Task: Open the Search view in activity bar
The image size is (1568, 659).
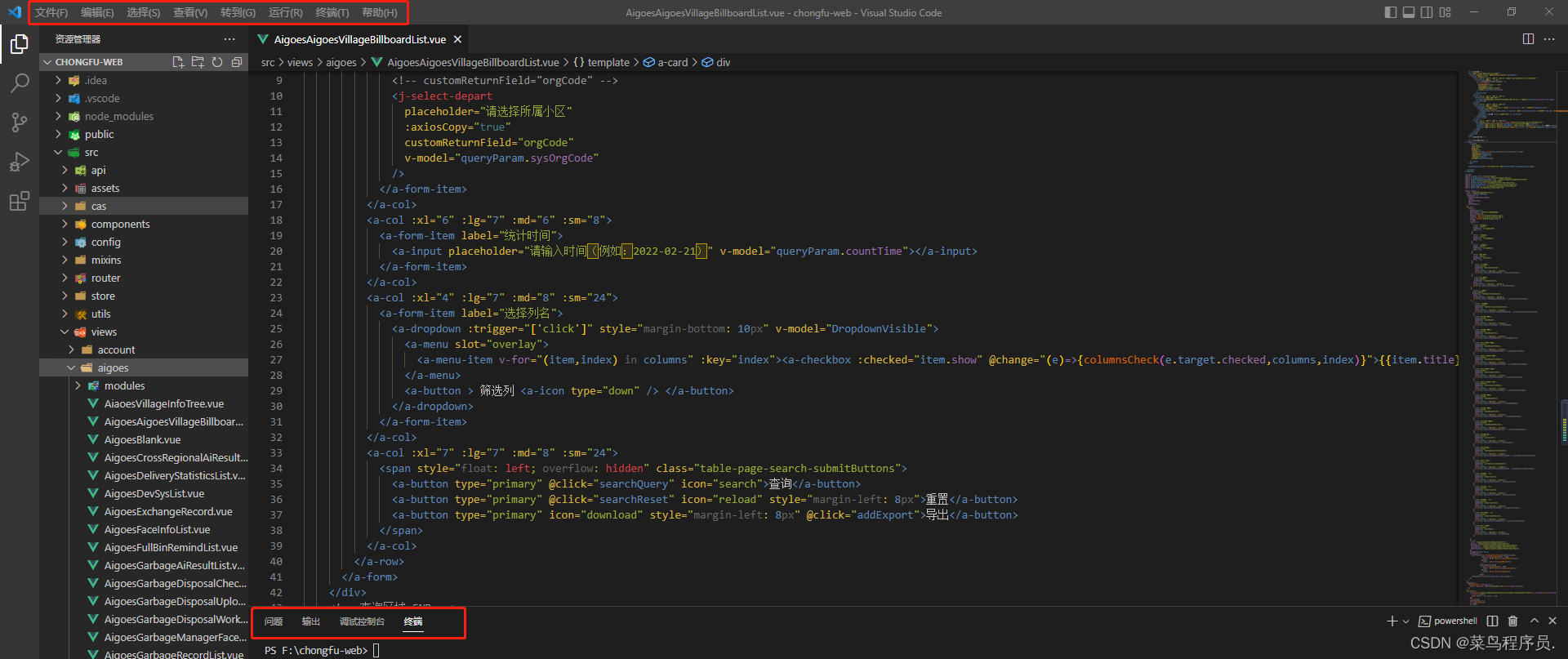Action: point(20,83)
